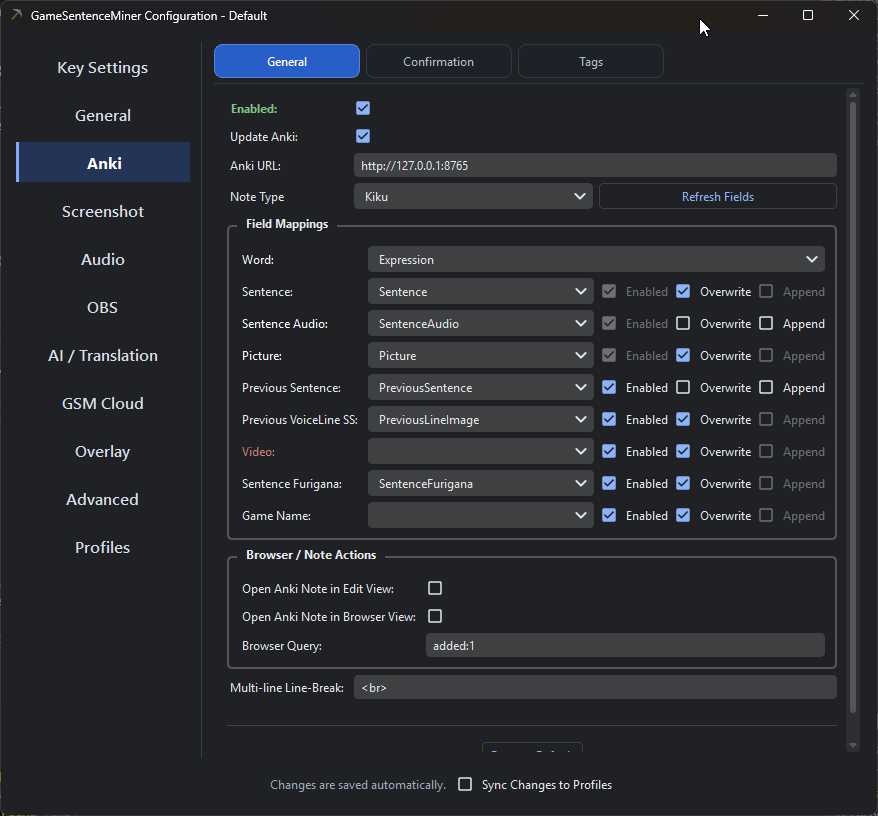The height and width of the screenshot is (816, 878).
Task: Toggle Enabled for Sentence Furigana
Action: 609,483
